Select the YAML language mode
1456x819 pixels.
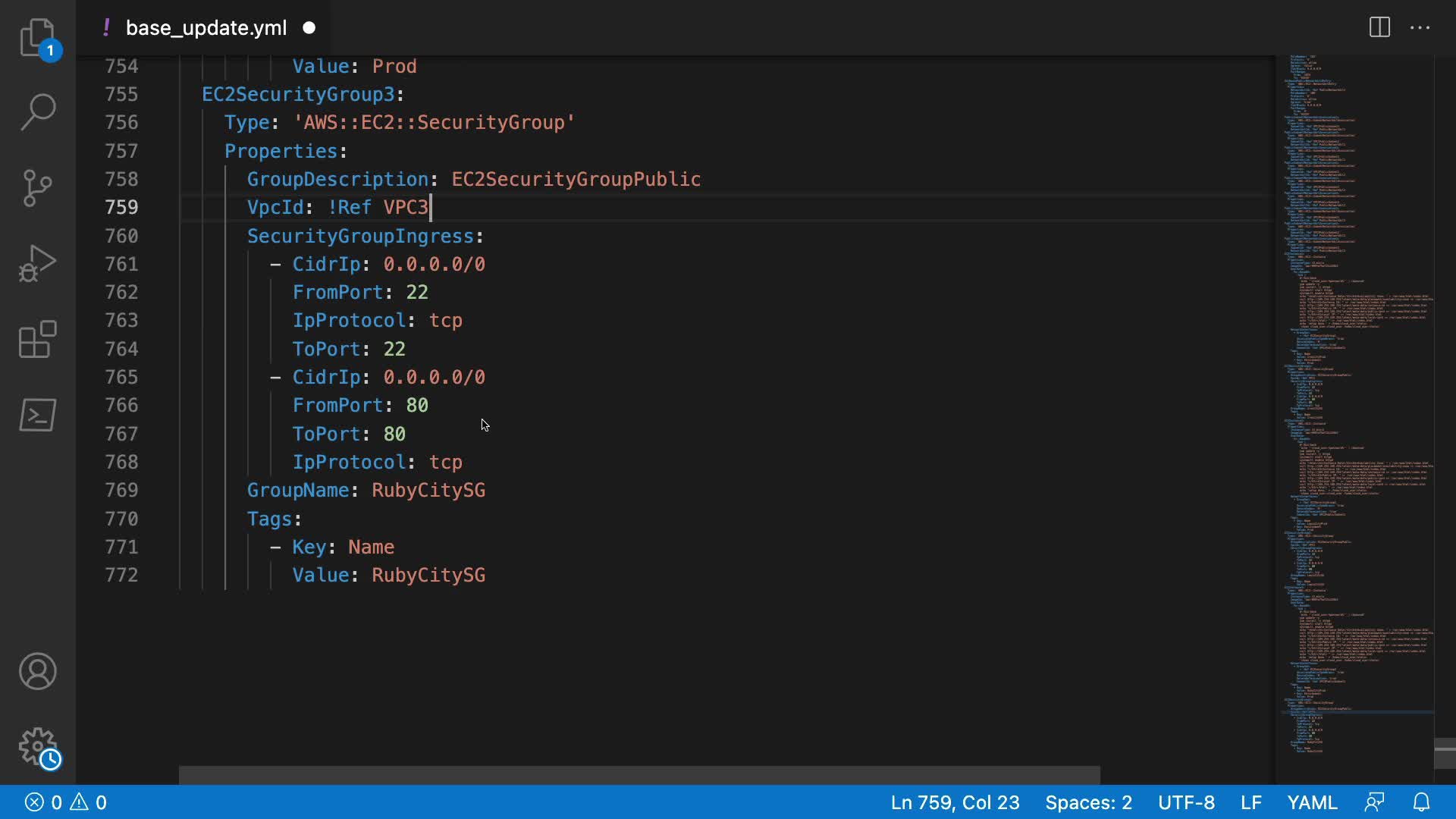(1312, 802)
